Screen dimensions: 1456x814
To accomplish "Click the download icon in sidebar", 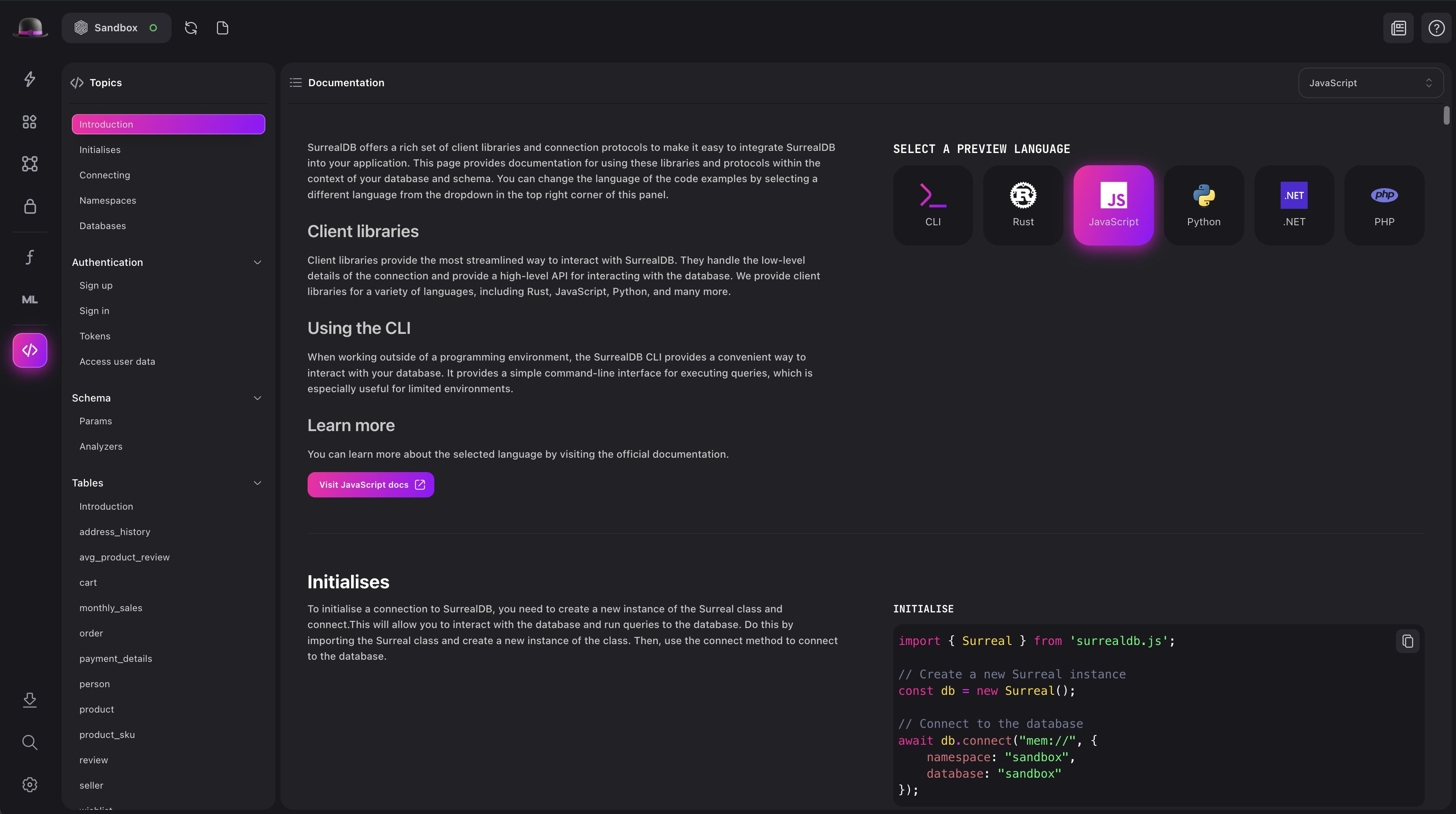I will click(30, 700).
